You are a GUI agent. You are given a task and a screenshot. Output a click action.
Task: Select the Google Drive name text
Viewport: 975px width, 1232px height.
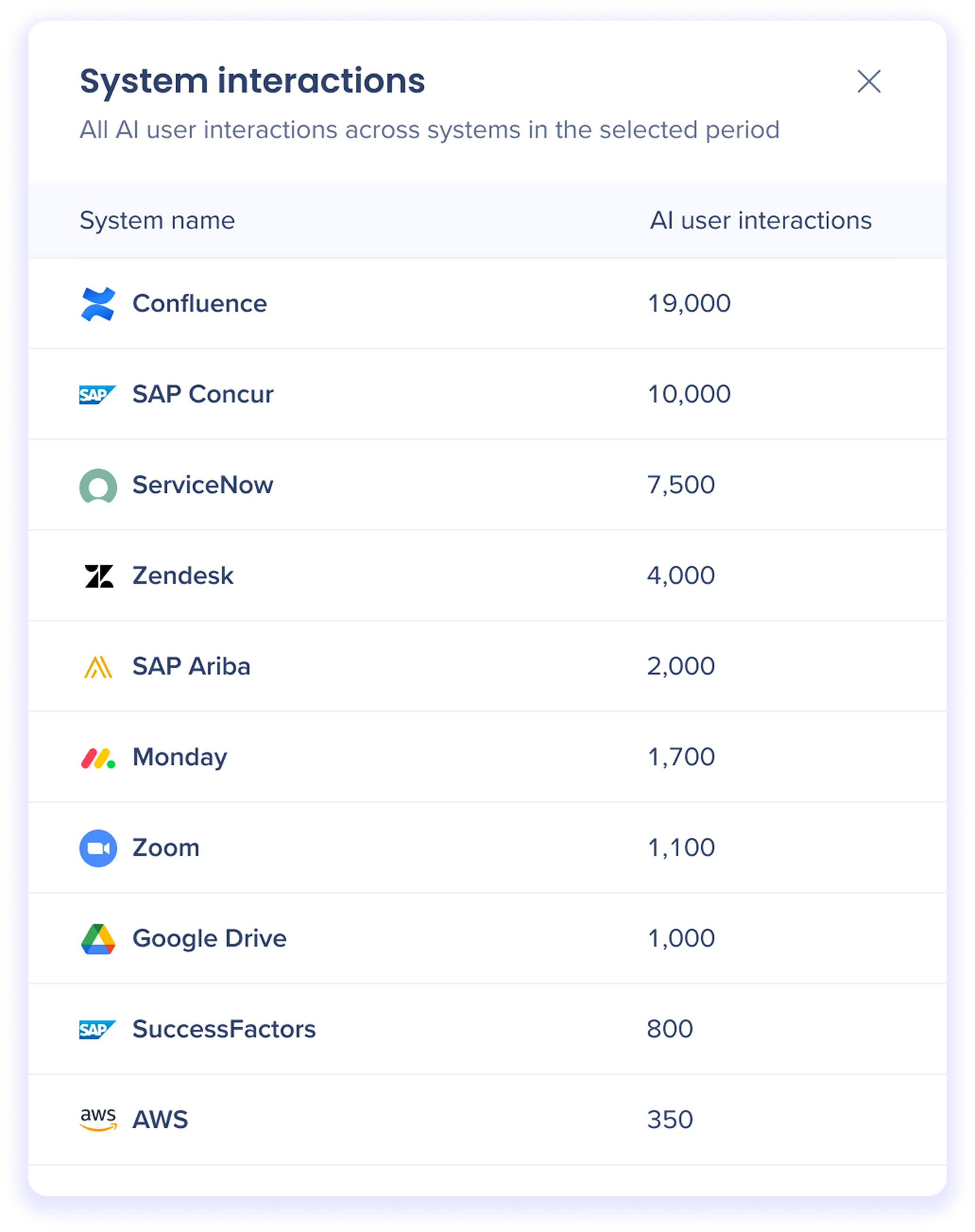pyautogui.click(x=209, y=939)
